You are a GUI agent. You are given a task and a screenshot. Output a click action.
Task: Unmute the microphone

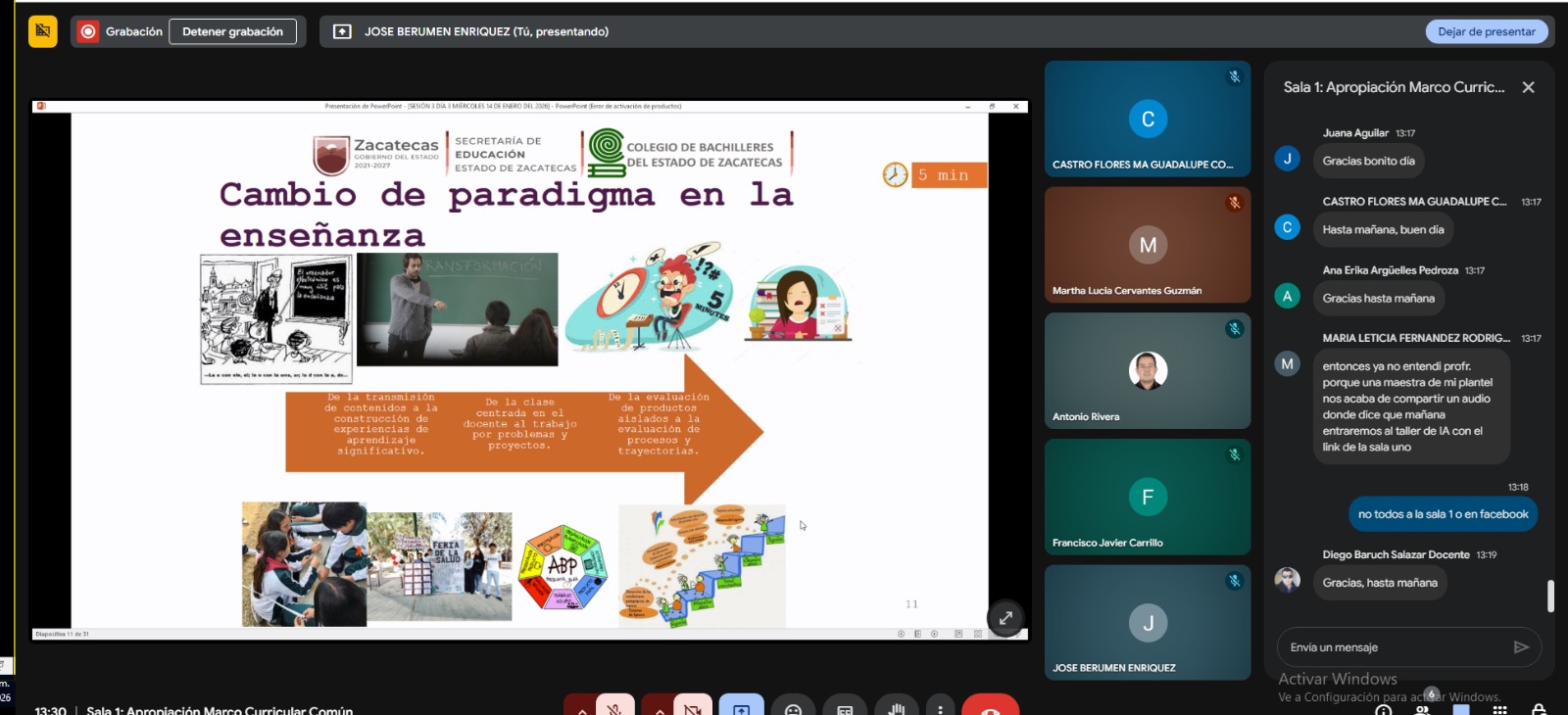pos(615,707)
